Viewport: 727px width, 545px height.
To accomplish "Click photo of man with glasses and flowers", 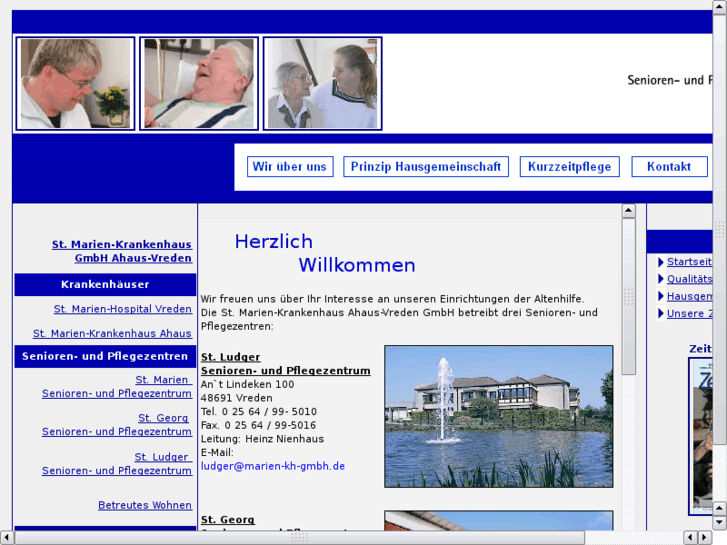I will (76, 83).
